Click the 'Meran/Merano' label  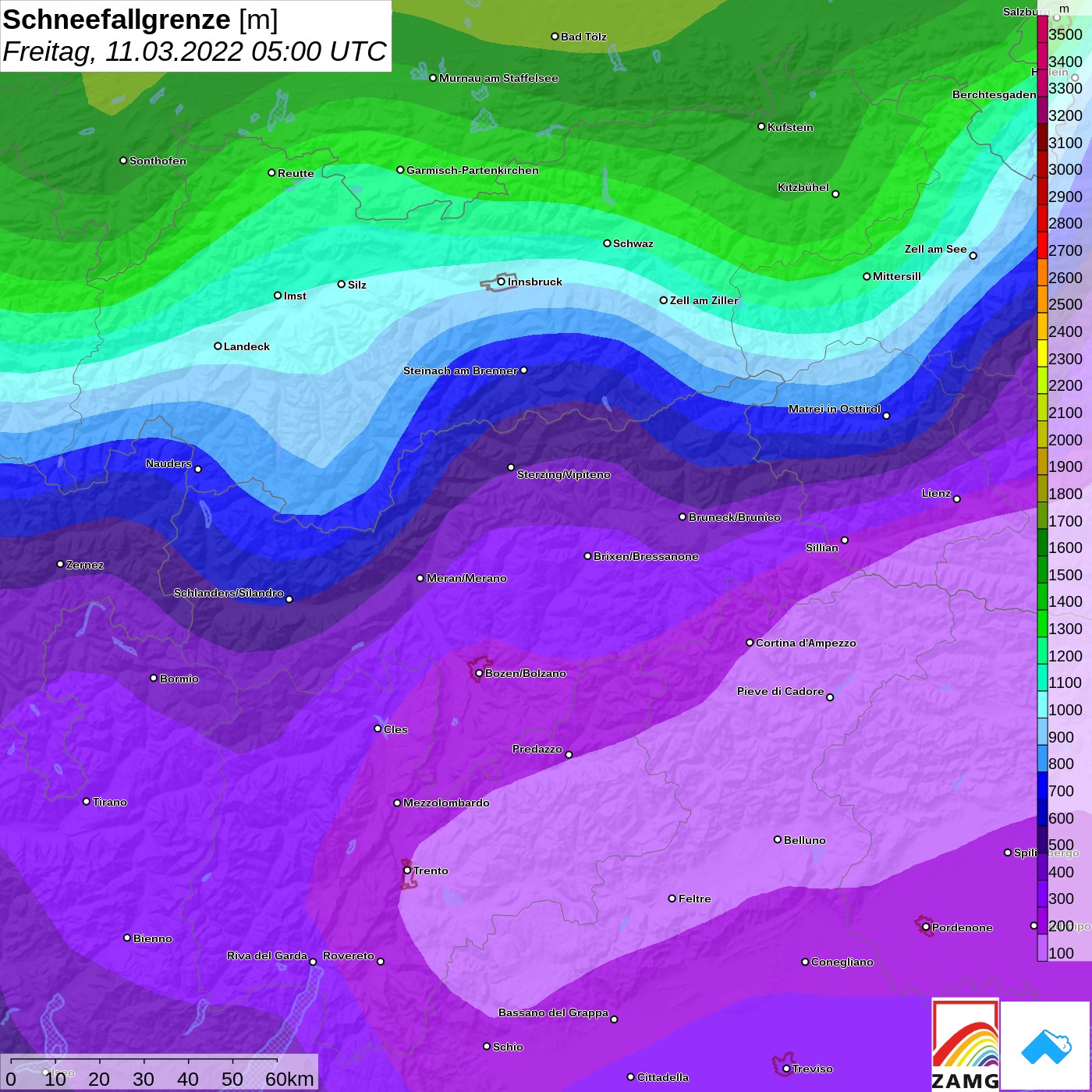[x=466, y=578]
